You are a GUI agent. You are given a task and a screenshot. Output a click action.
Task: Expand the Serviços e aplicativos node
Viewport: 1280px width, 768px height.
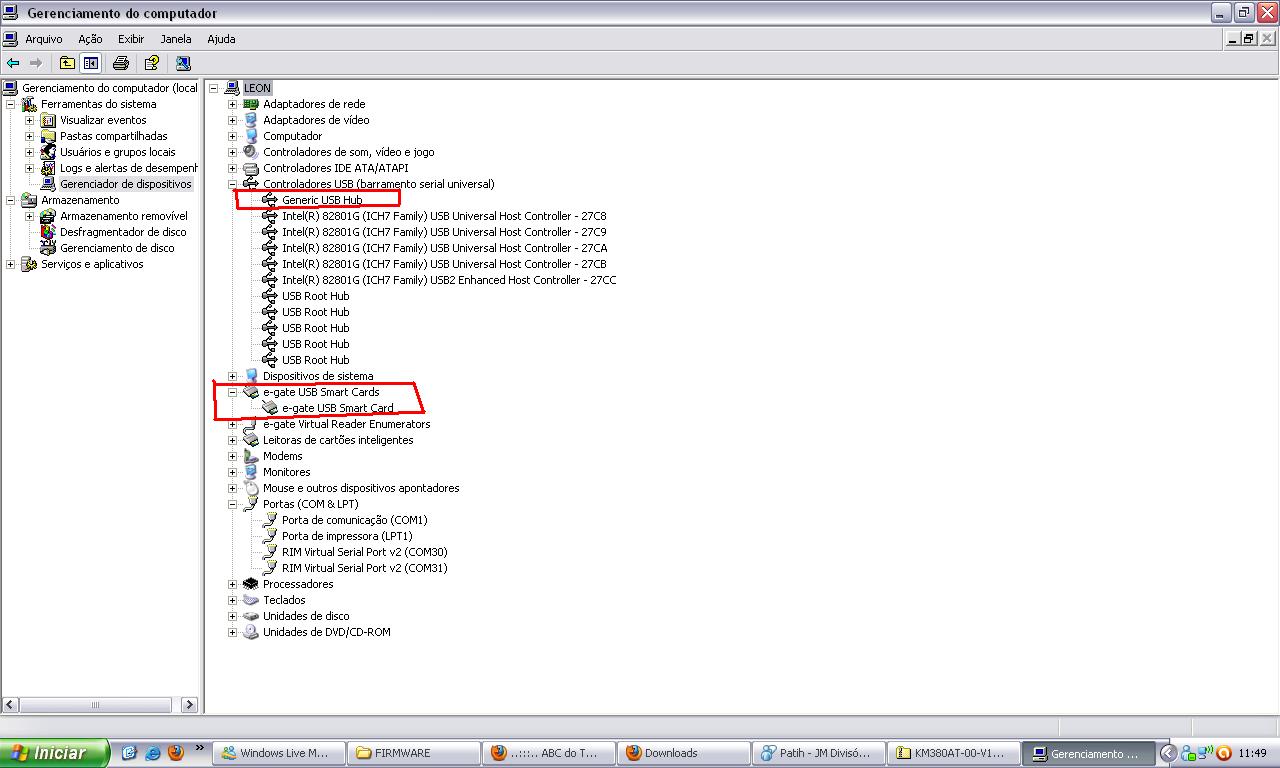click(x=11, y=264)
